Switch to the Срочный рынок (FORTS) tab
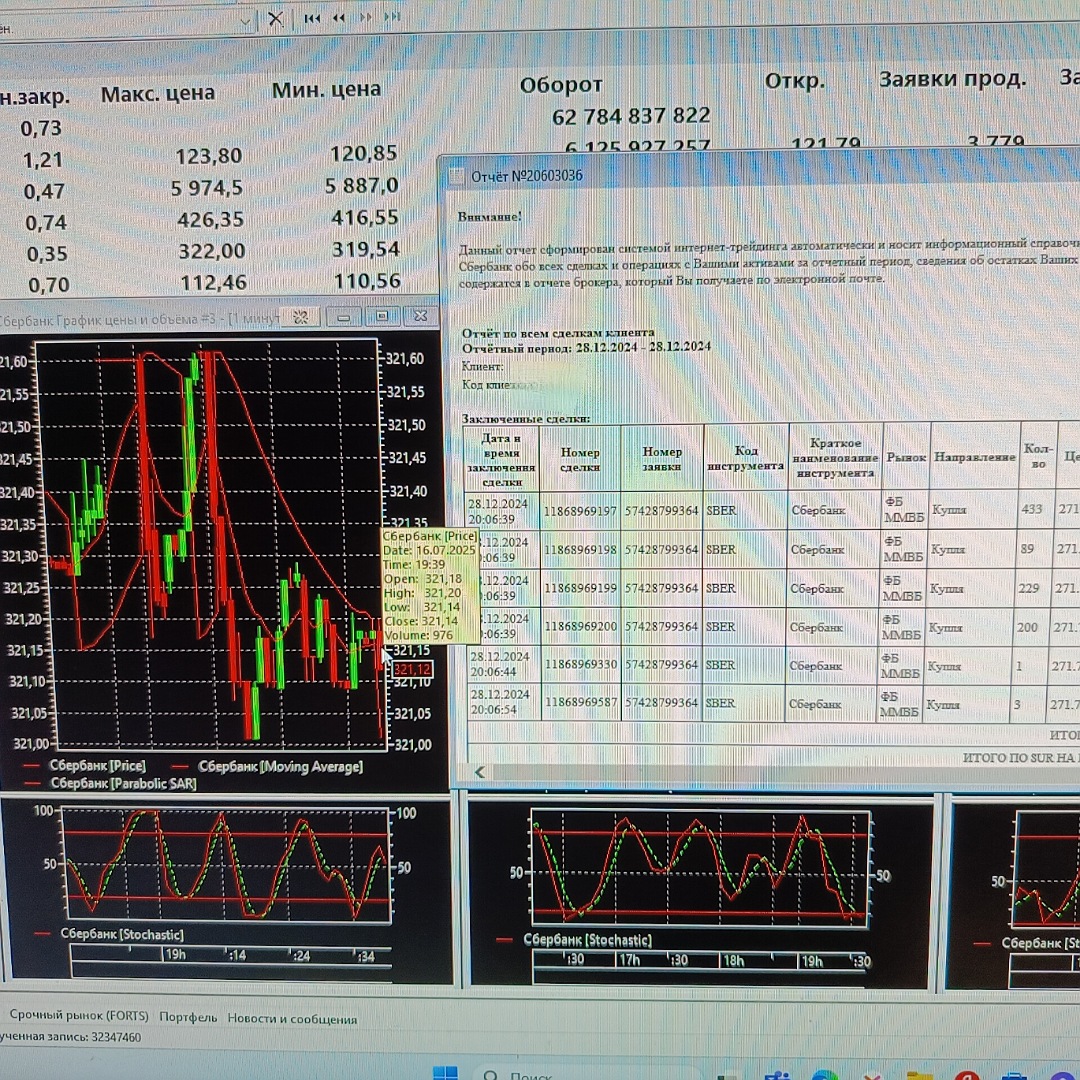1080x1080 pixels. (x=79, y=1016)
